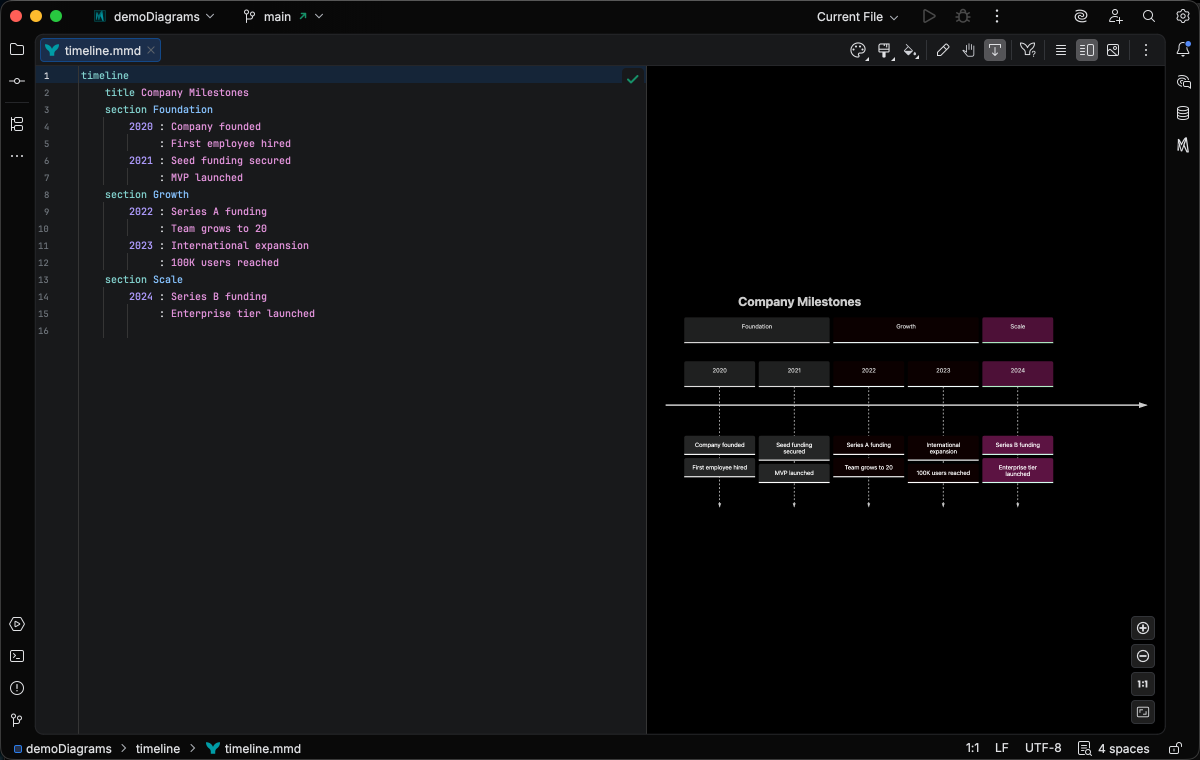Toggle scroll sync with editor button
The height and width of the screenshot is (760, 1200).
995,50
